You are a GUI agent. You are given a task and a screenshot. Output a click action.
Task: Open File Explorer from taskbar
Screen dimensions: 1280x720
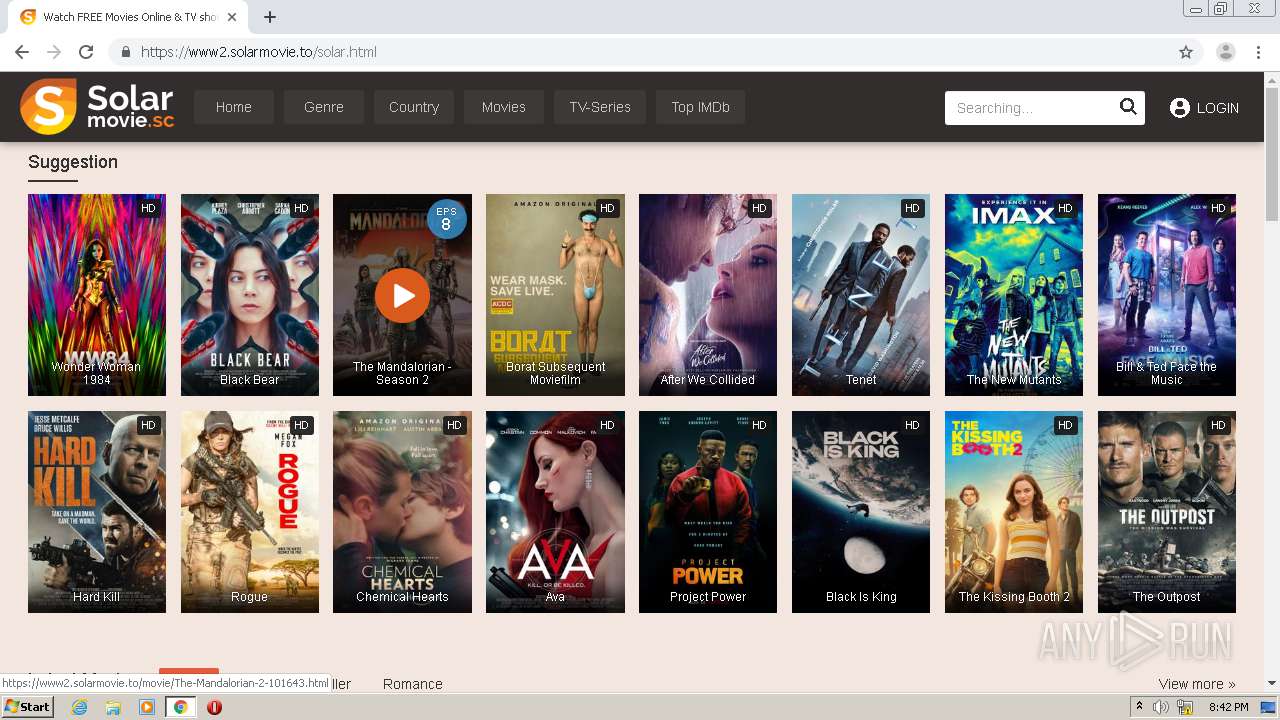pos(113,707)
